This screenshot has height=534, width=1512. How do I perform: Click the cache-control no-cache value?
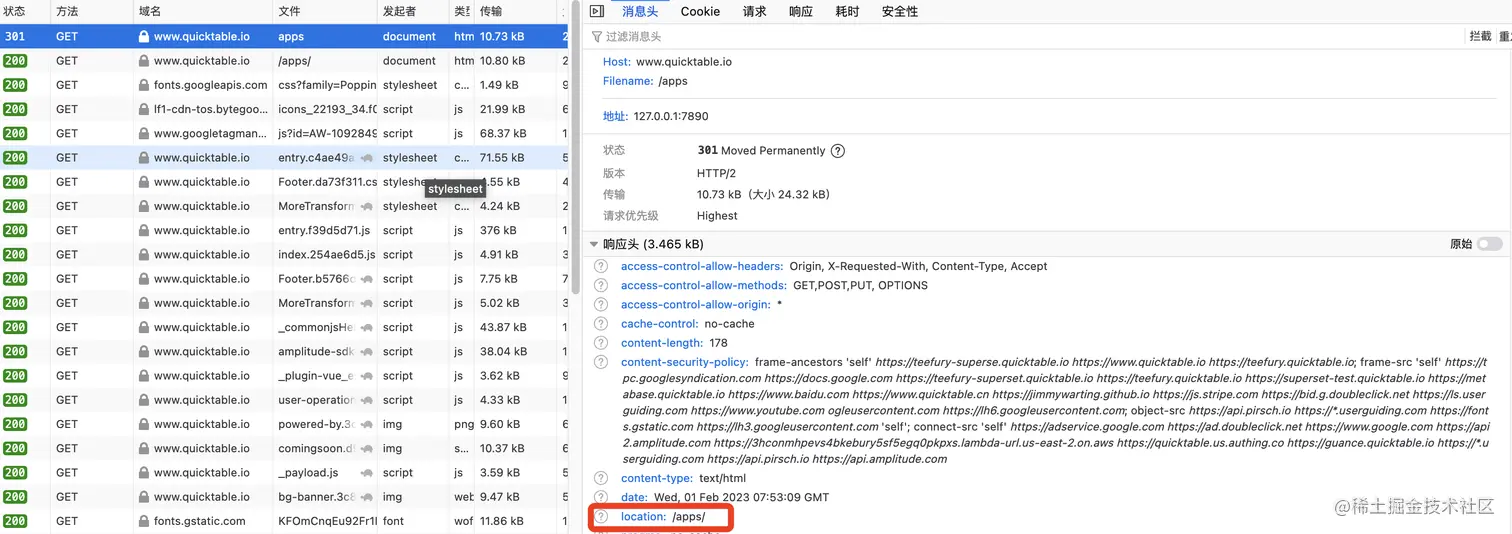click(729, 324)
